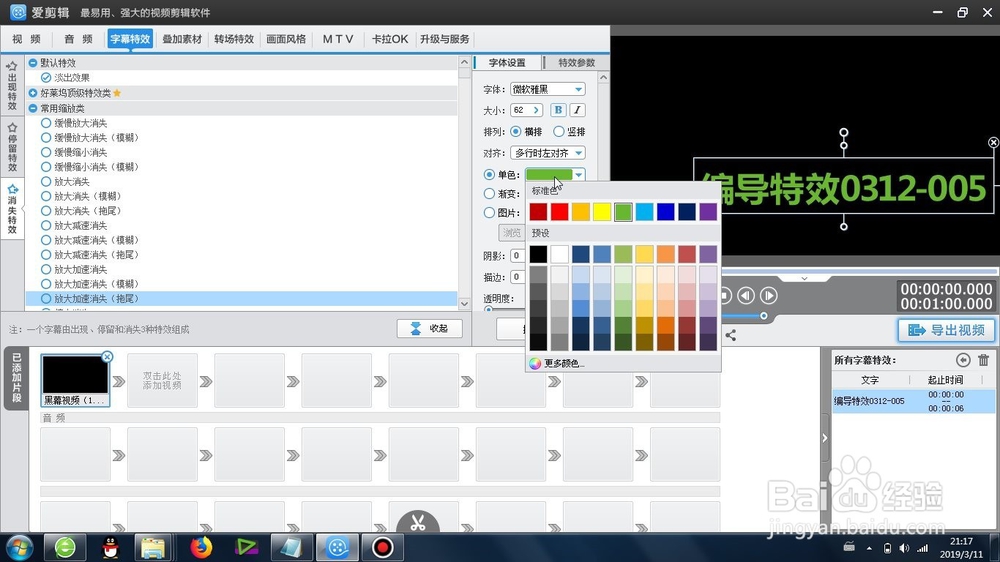1000x562 pixels.
Task: Click the 导出视频 export button
Action: click(x=946, y=330)
